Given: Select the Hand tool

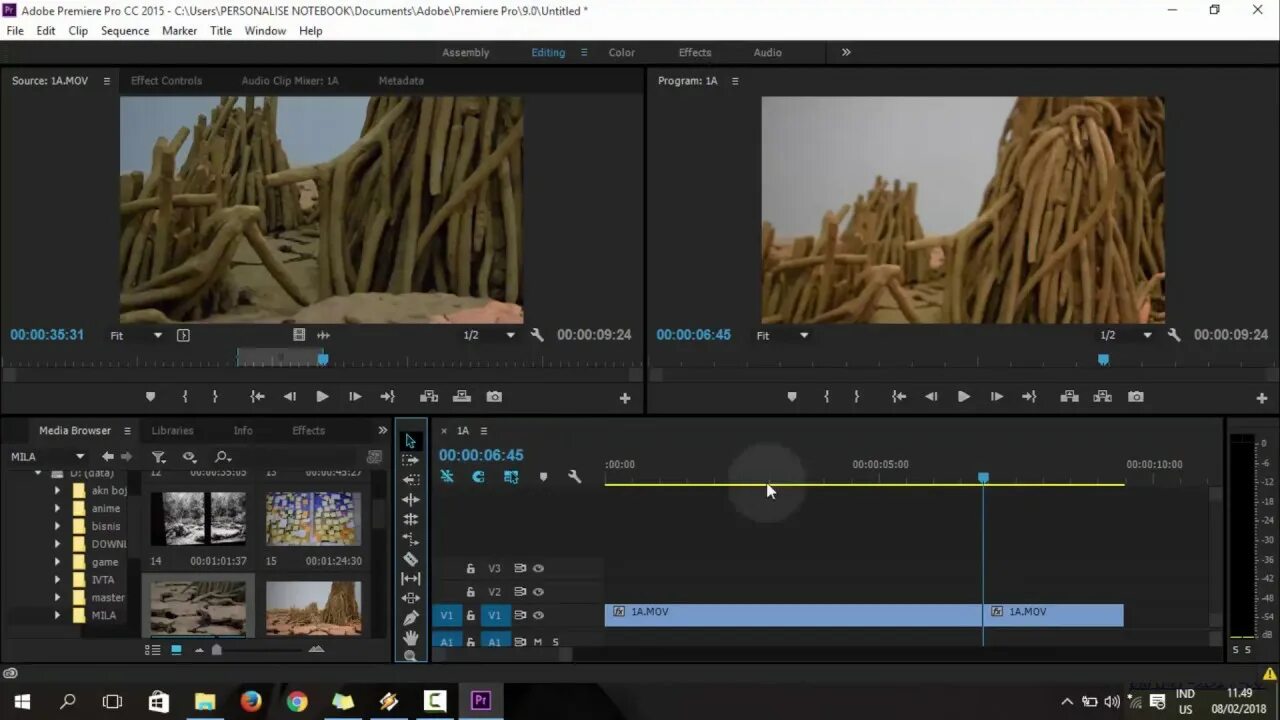Looking at the screenshot, I should coord(410,638).
